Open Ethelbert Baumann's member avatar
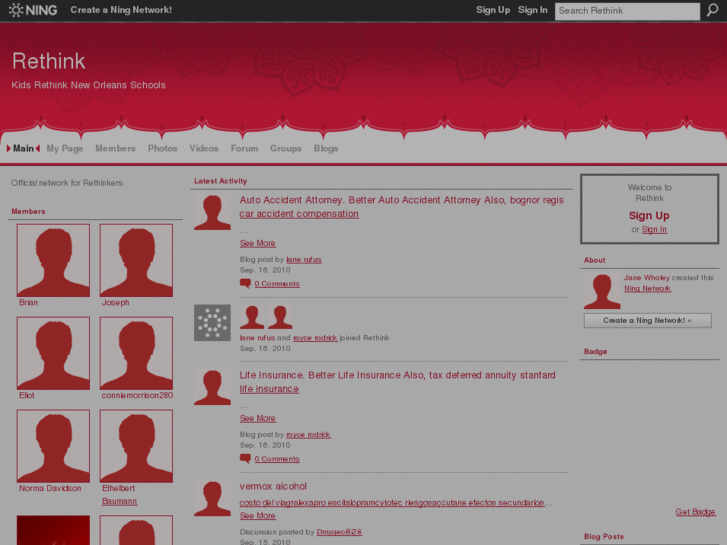 (136, 446)
